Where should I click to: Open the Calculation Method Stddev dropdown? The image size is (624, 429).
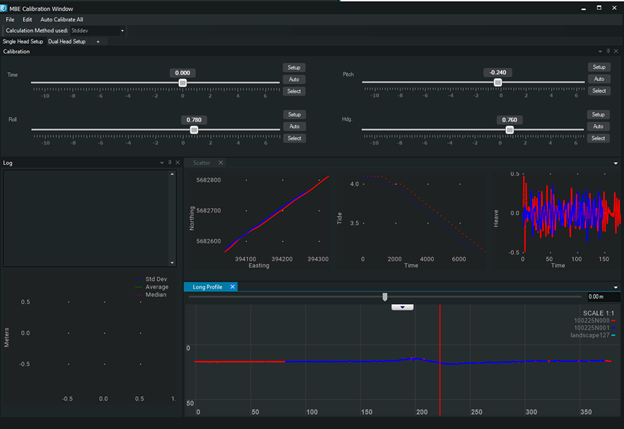(x=98, y=31)
